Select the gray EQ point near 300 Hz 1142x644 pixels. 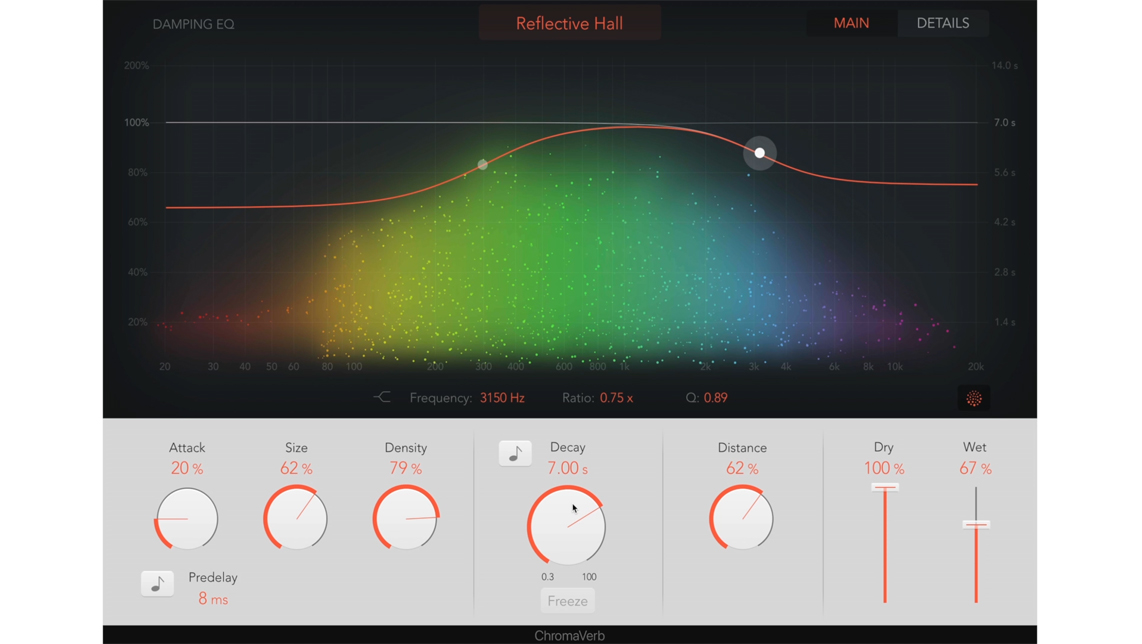[x=483, y=164]
